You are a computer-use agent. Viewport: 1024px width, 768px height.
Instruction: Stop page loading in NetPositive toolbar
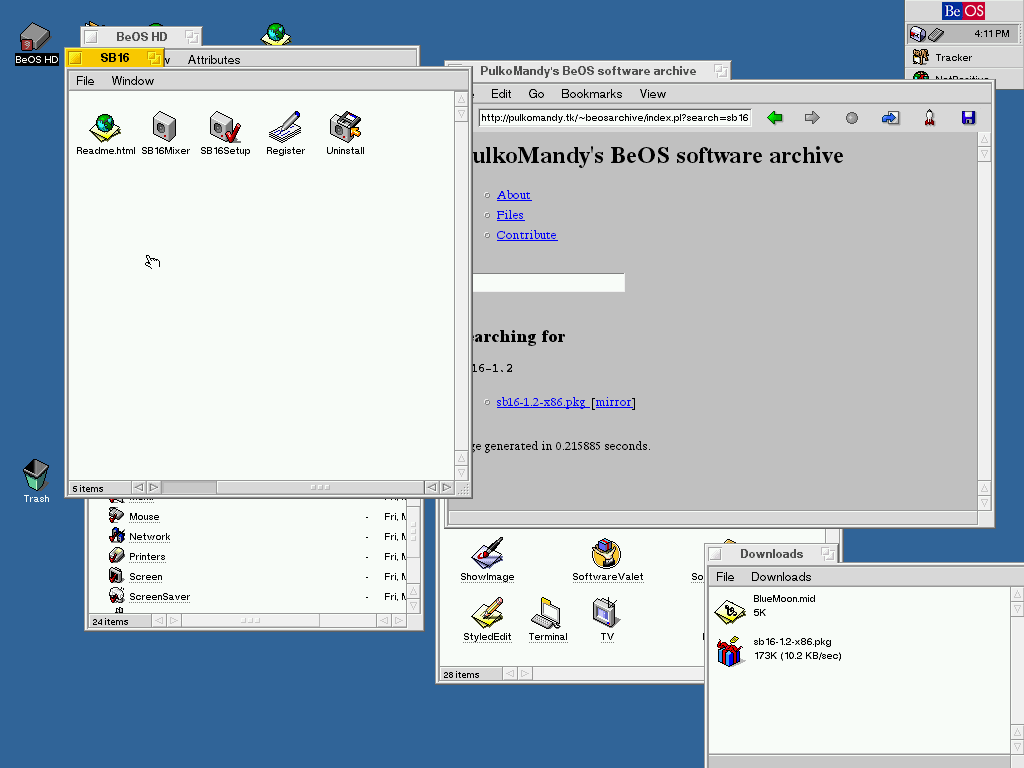pyautogui.click(x=852, y=118)
